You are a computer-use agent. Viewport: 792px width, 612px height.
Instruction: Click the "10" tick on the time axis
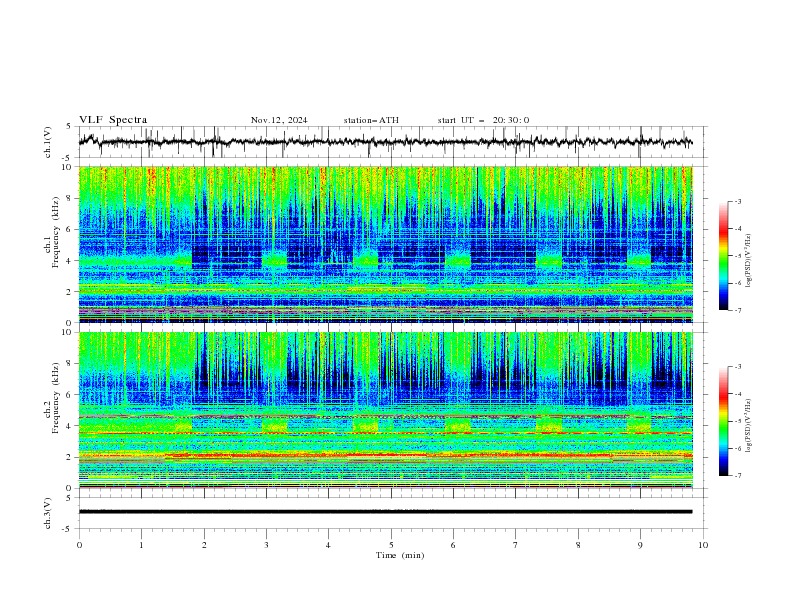click(x=703, y=545)
